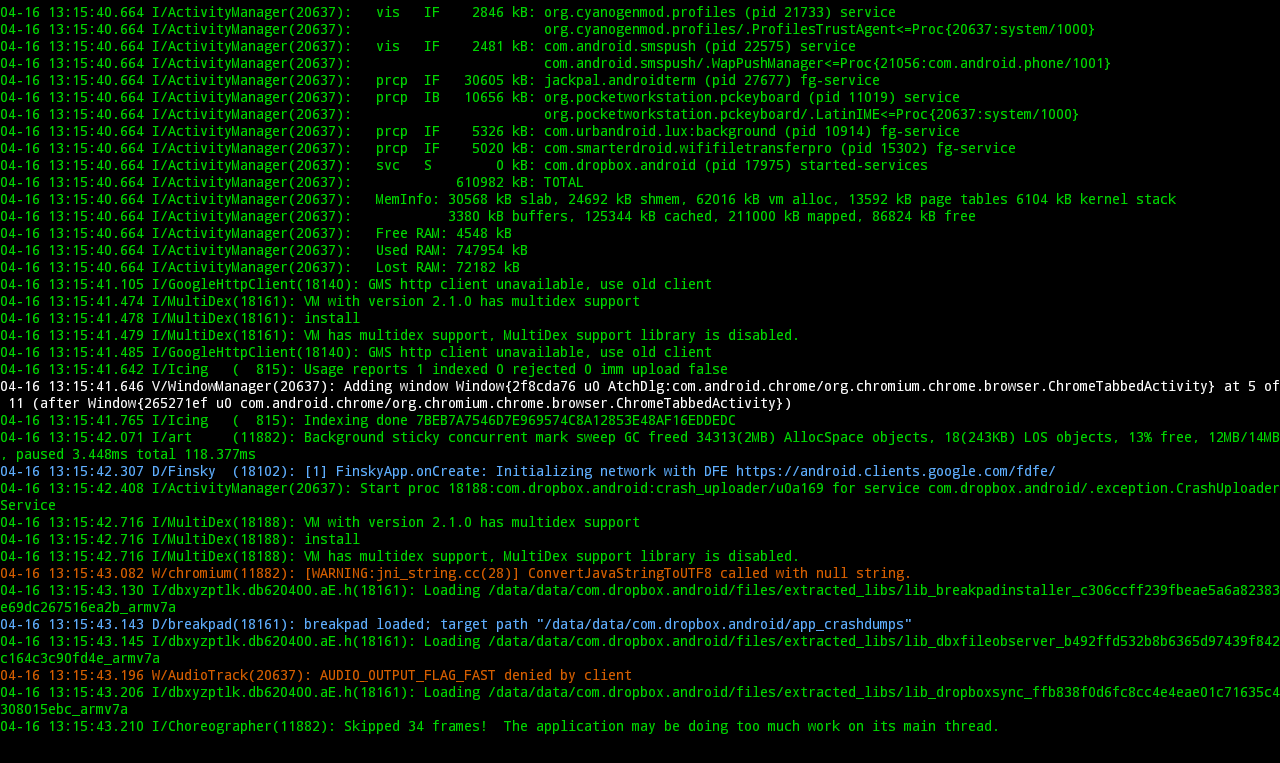This screenshot has width=1280, height=763.
Task: Select the com.urbandroid.lux:background line
Action: click(480, 132)
